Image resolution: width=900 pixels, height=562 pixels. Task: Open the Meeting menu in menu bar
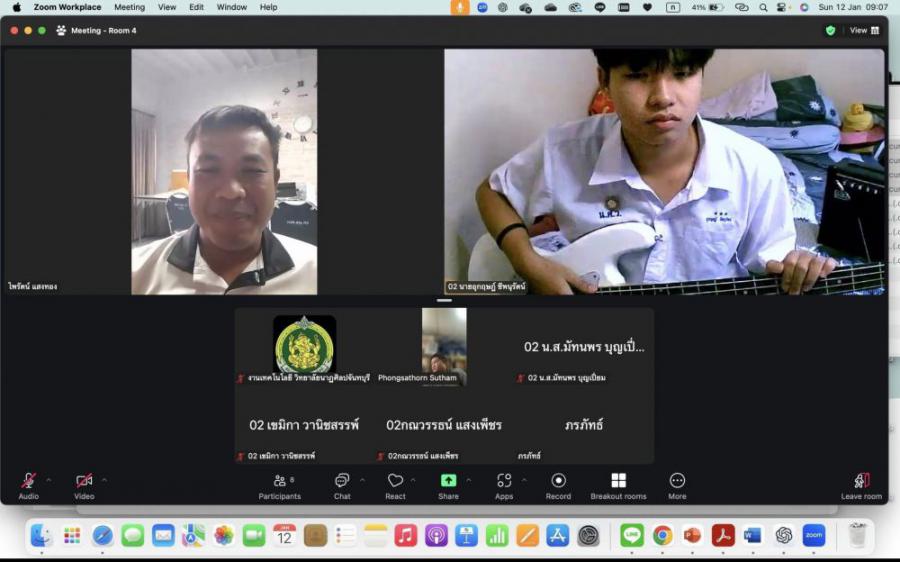[x=129, y=7]
